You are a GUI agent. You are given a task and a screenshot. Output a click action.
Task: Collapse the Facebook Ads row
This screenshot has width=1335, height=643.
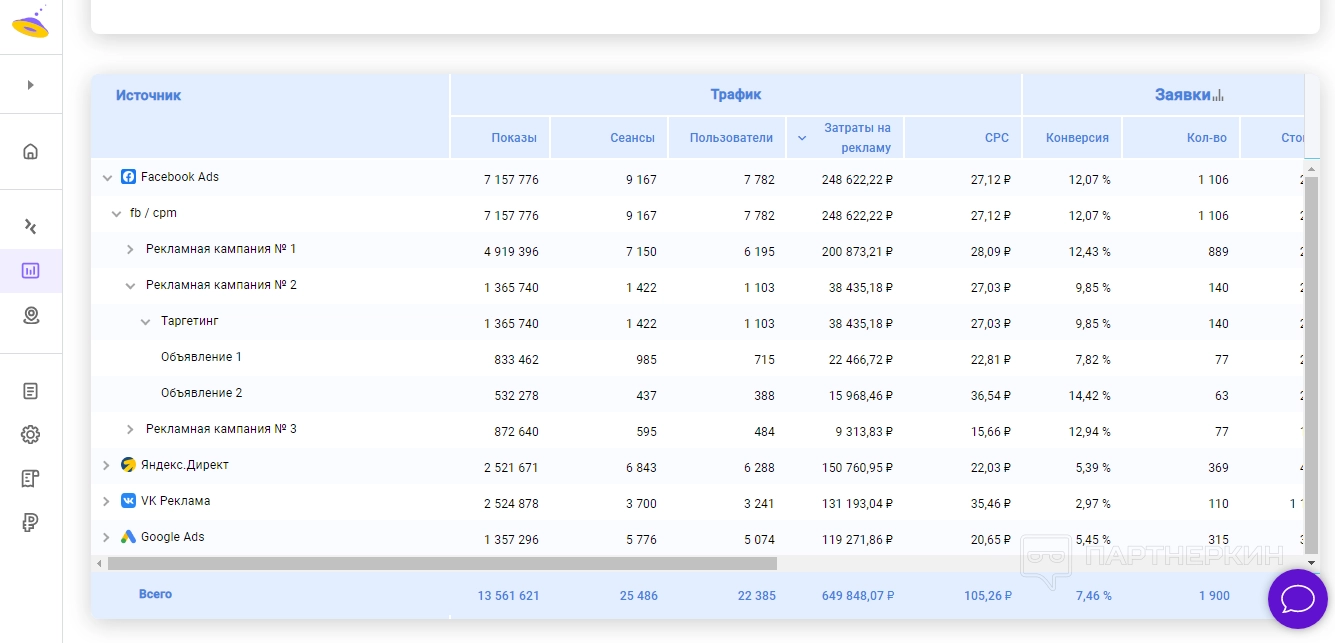pyautogui.click(x=107, y=178)
